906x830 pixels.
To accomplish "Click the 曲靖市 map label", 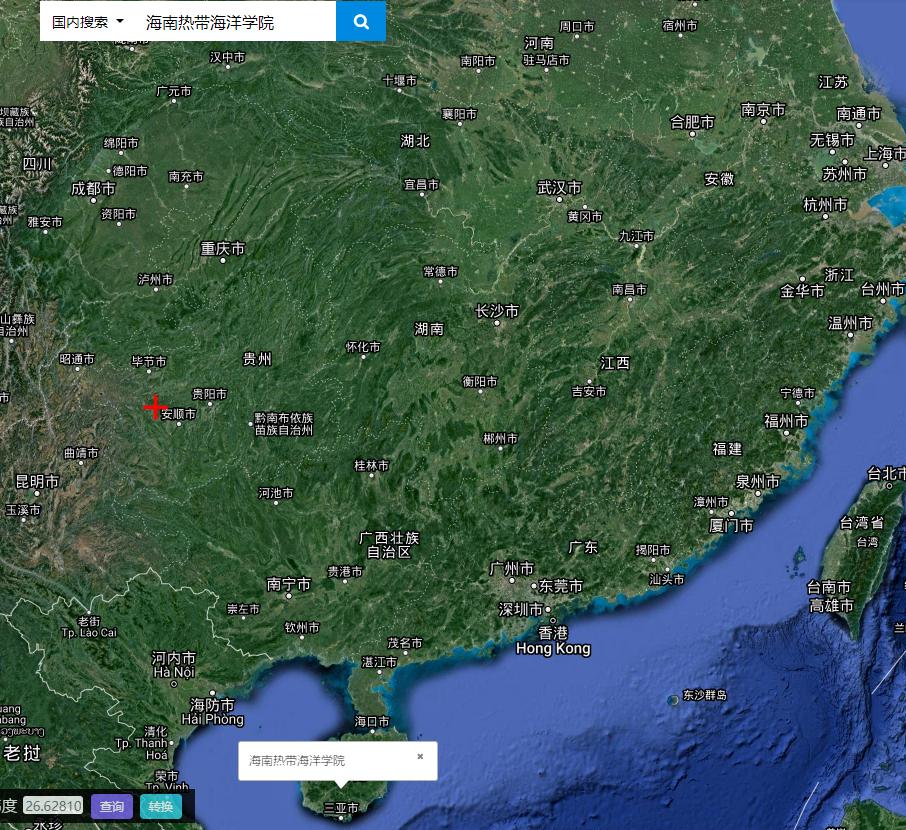I will [x=81, y=453].
